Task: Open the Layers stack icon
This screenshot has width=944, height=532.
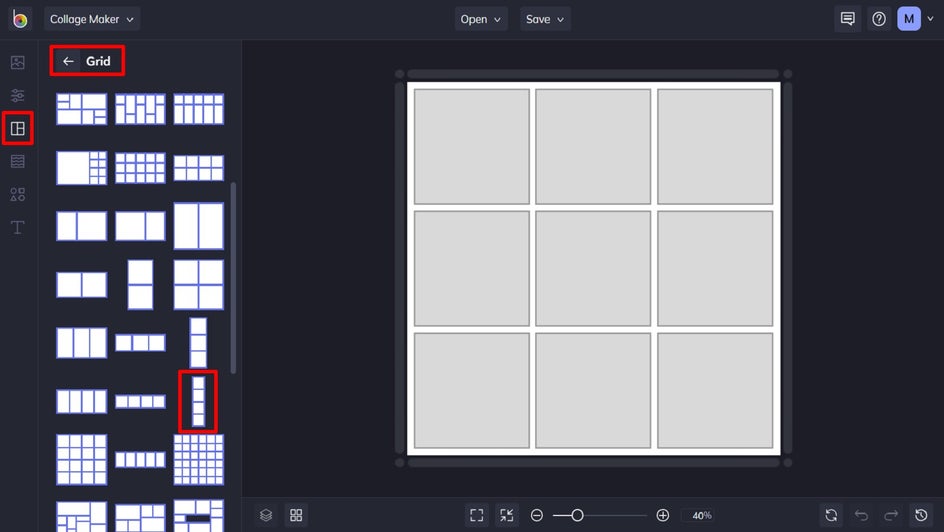Action: point(266,515)
